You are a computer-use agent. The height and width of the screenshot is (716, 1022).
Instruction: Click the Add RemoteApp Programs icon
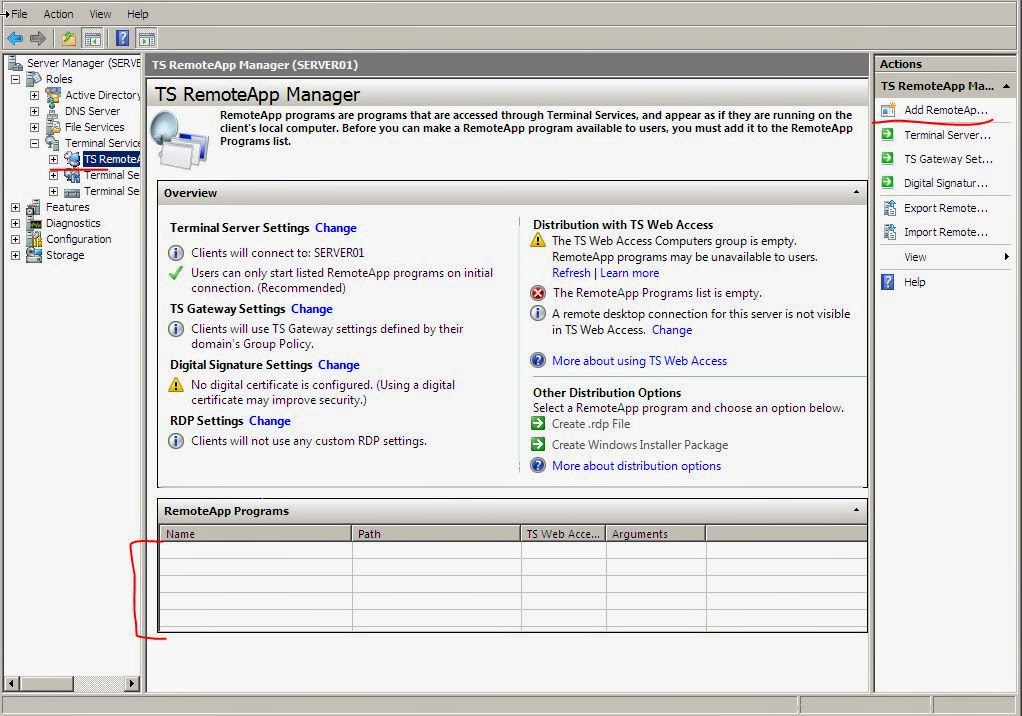click(888, 110)
